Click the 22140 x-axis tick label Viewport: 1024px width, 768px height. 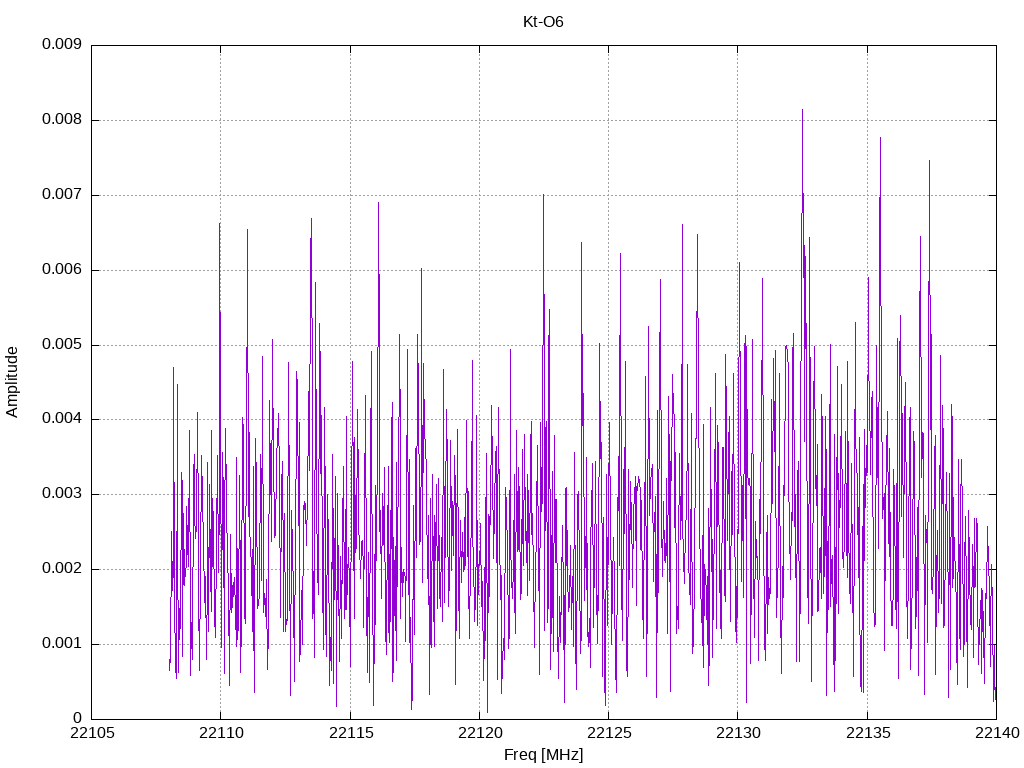point(997,733)
